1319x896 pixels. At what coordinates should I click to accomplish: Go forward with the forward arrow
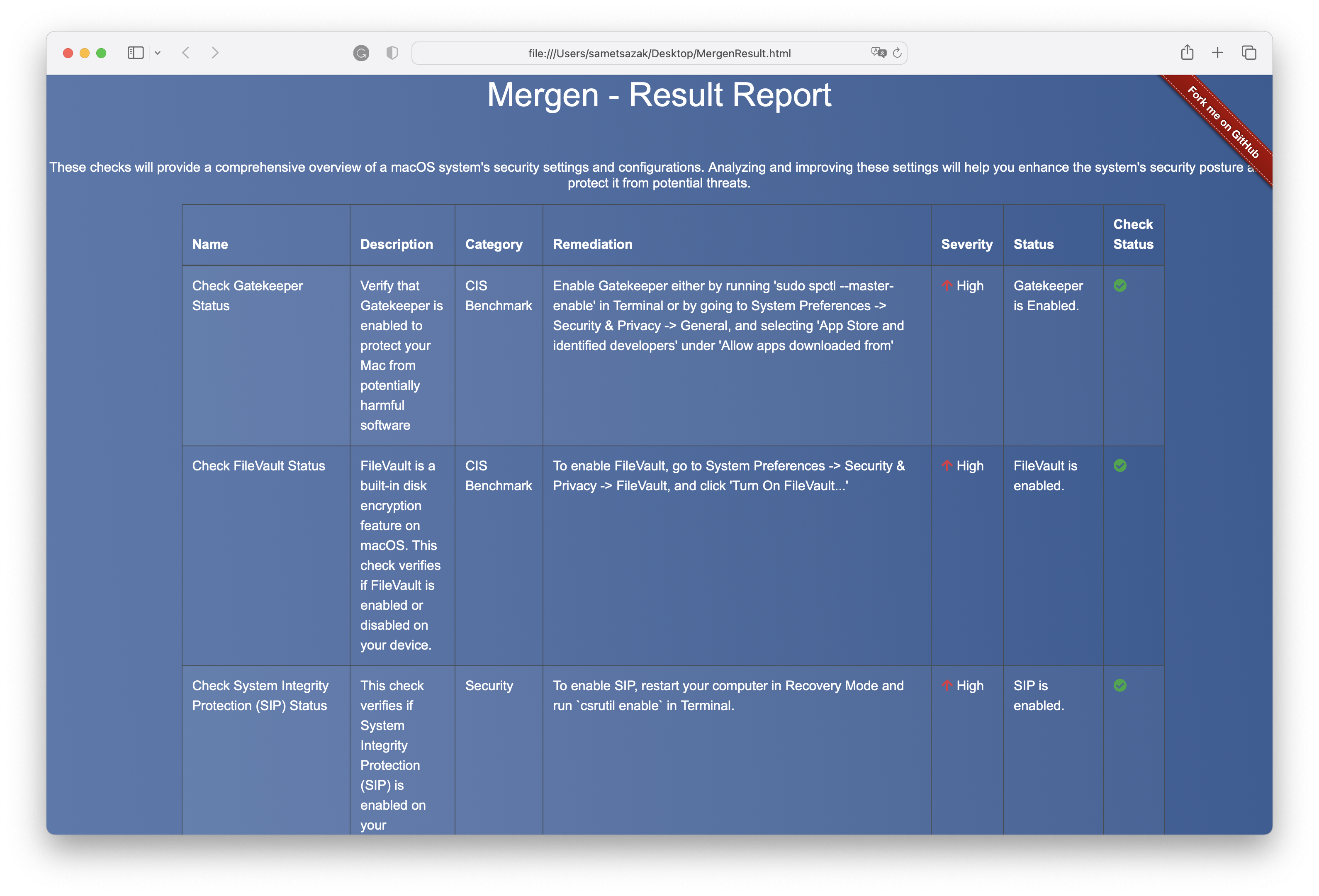[x=214, y=53]
